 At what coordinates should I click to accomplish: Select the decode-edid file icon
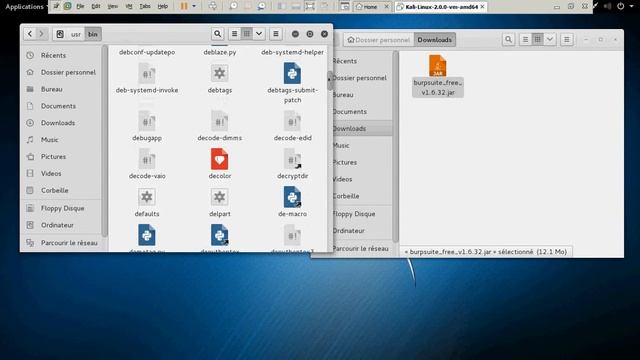[292, 121]
